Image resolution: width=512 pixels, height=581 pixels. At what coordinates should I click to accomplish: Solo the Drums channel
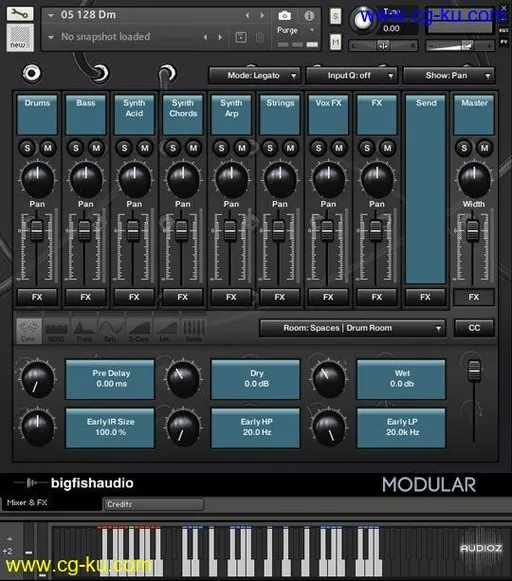point(27,148)
